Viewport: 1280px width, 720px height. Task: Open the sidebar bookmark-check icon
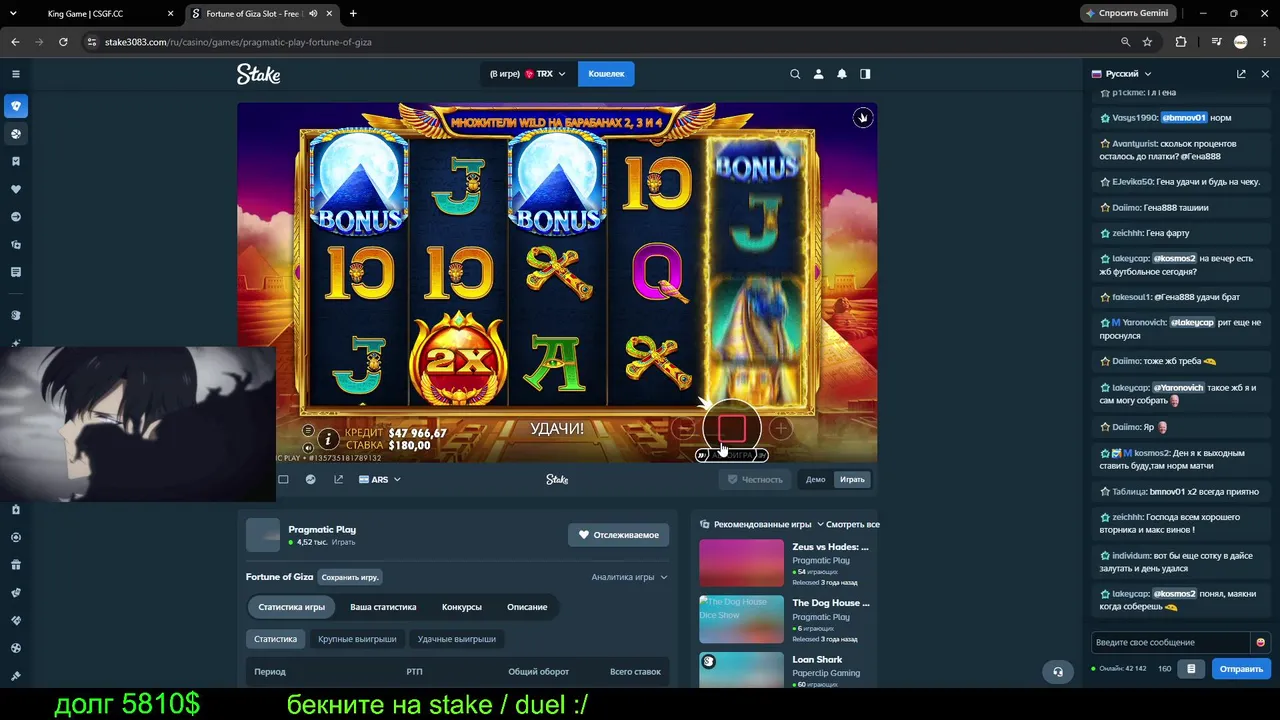[15, 161]
